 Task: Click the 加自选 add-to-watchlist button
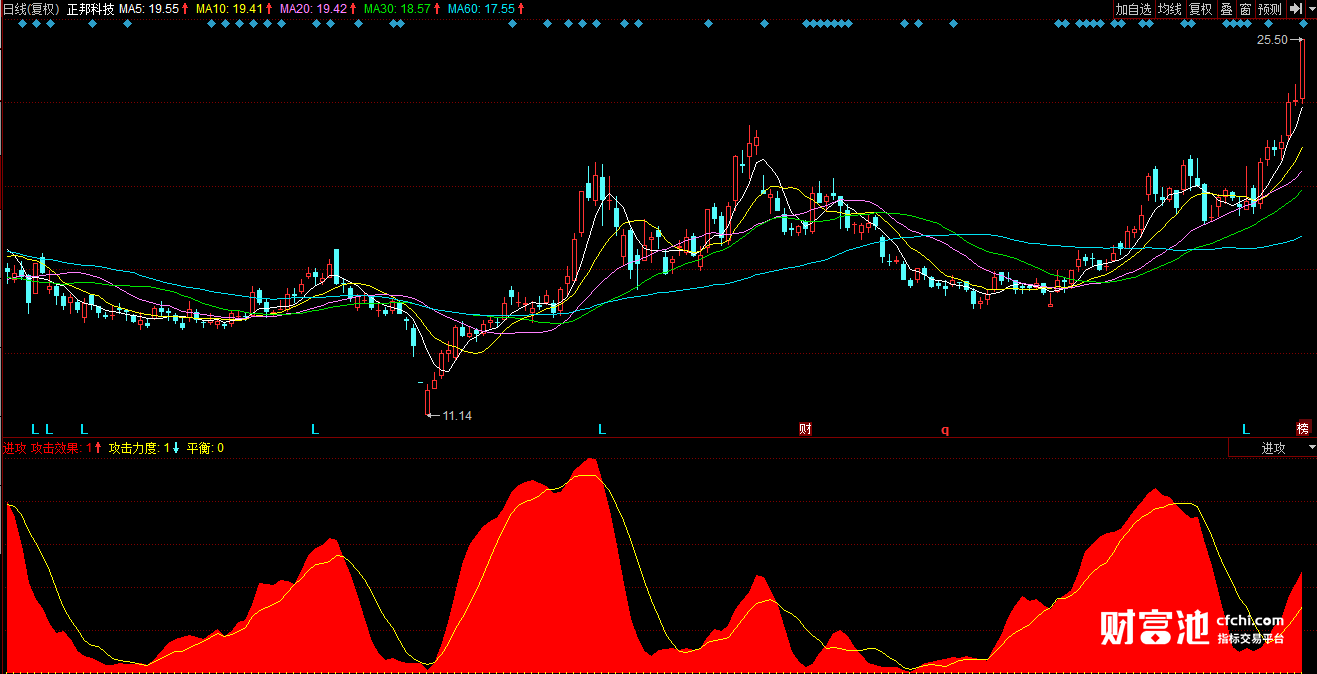point(1134,9)
